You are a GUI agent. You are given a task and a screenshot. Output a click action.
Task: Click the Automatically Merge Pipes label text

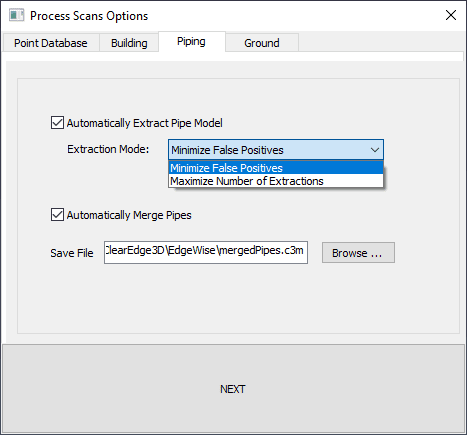(129, 215)
